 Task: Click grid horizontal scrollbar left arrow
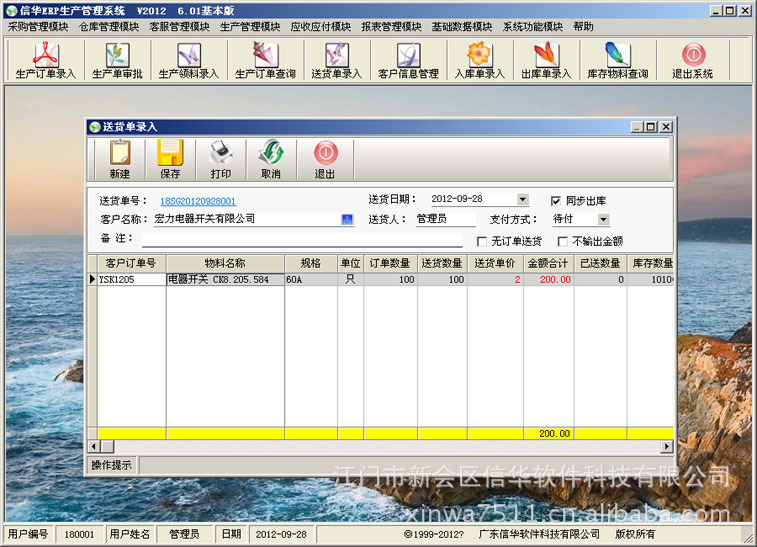pyautogui.click(x=94, y=447)
